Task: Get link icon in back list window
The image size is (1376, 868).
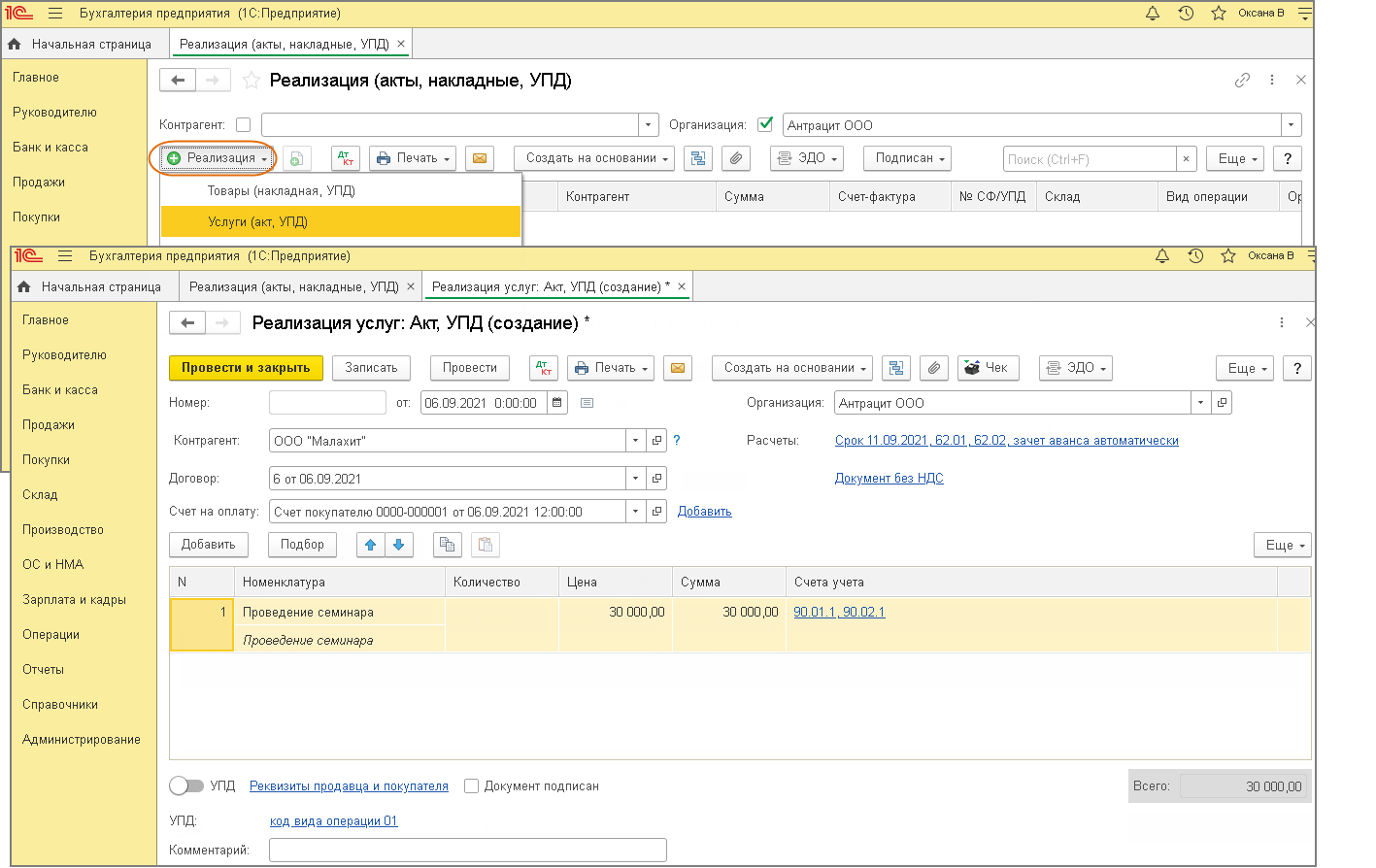Action: point(1242,80)
